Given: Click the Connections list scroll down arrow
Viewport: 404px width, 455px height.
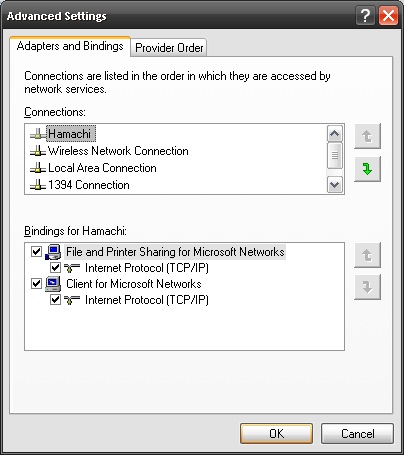Looking at the screenshot, I should (x=335, y=185).
